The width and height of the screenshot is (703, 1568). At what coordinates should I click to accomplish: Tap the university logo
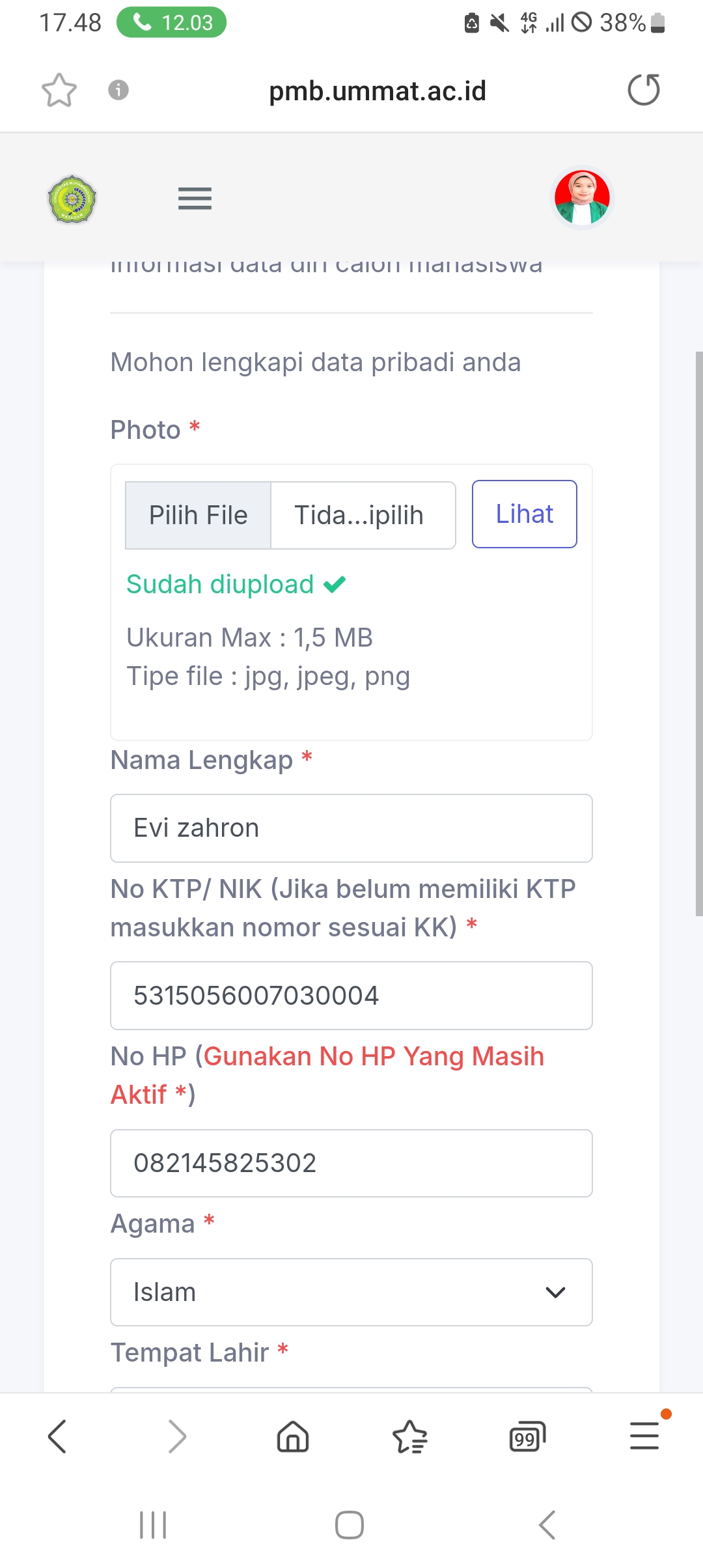coord(72,199)
